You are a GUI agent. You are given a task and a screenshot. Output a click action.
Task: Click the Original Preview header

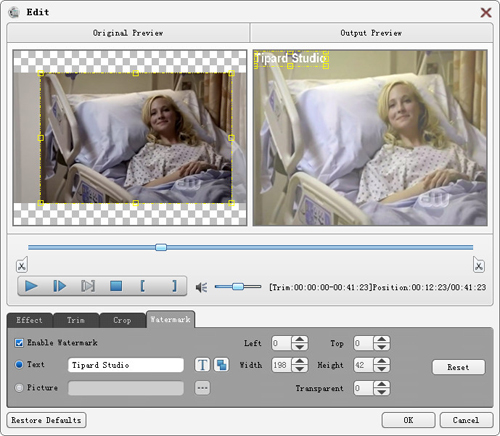[x=128, y=33]
